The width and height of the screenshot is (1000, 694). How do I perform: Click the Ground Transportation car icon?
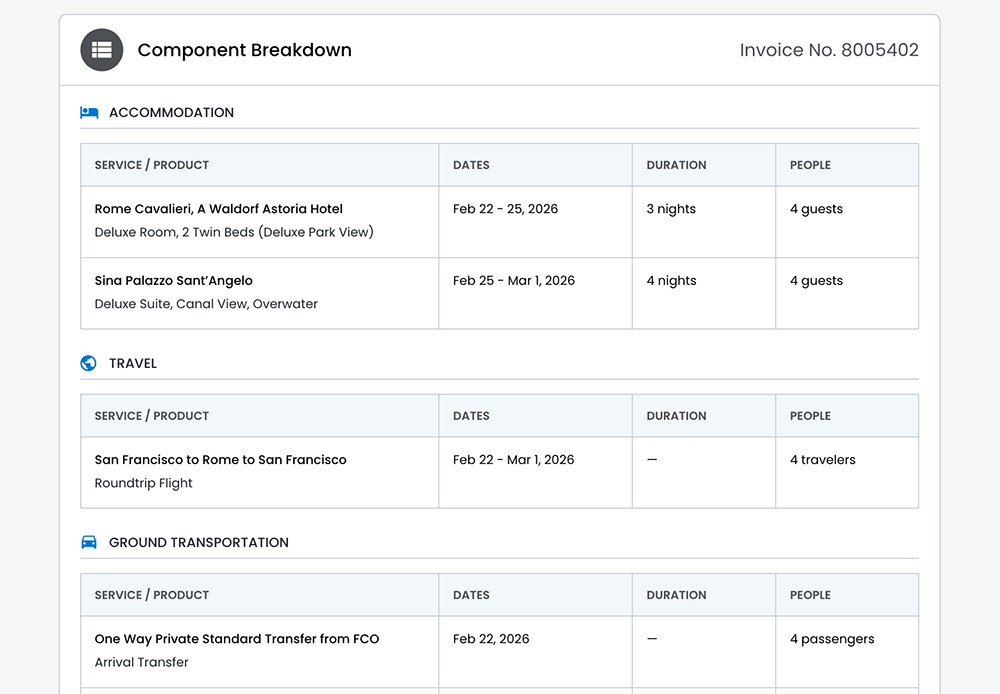point(89,542)
